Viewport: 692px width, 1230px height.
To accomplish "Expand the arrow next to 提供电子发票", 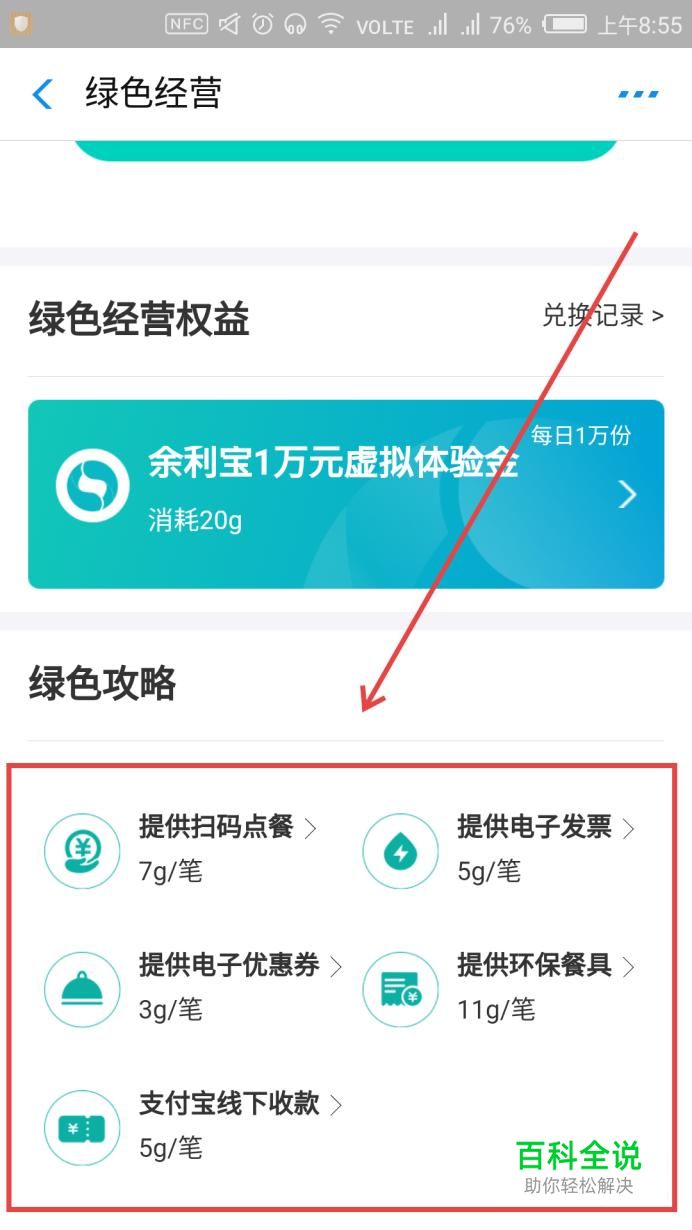I will coord(628,828).
